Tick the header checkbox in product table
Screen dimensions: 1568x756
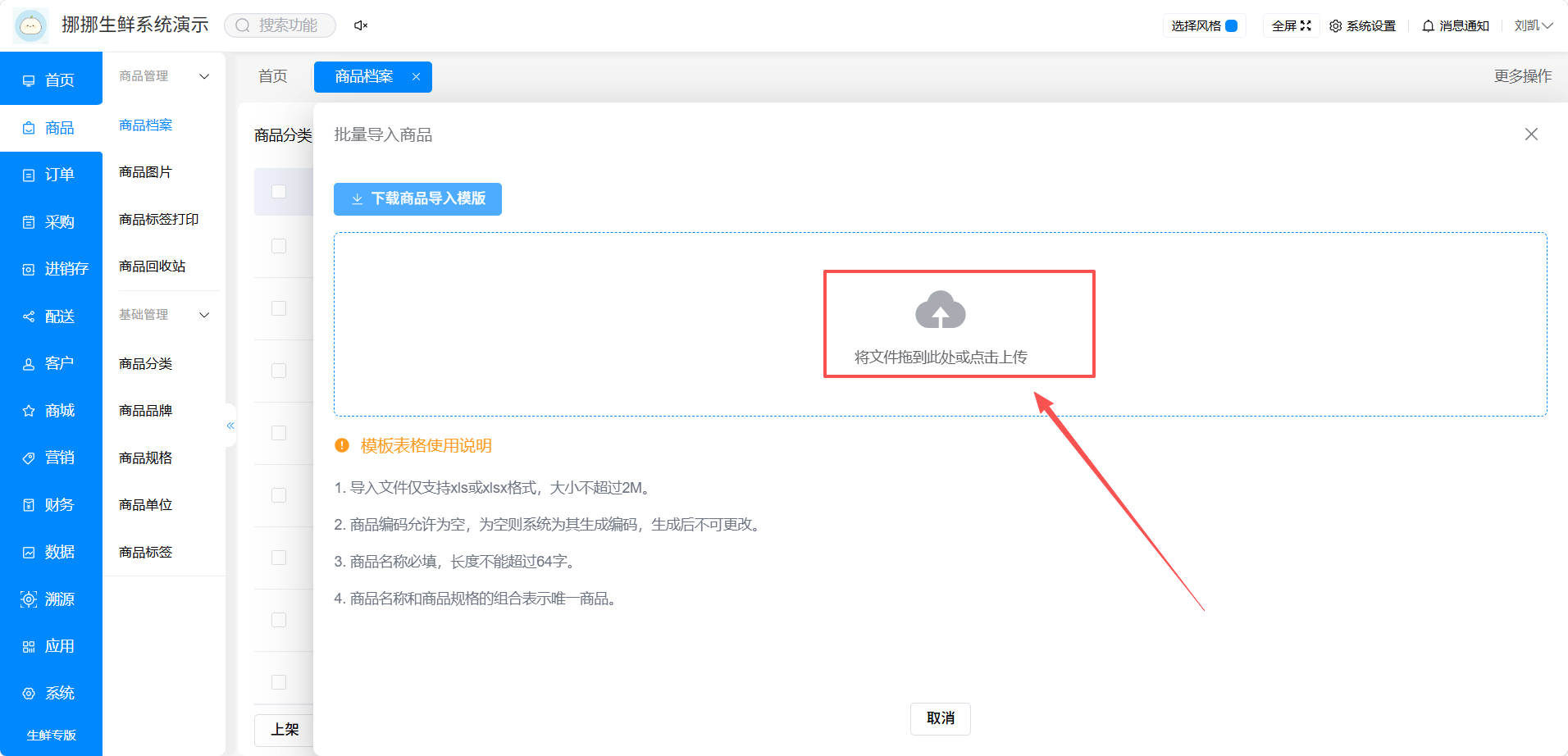[x=279, y=191]
